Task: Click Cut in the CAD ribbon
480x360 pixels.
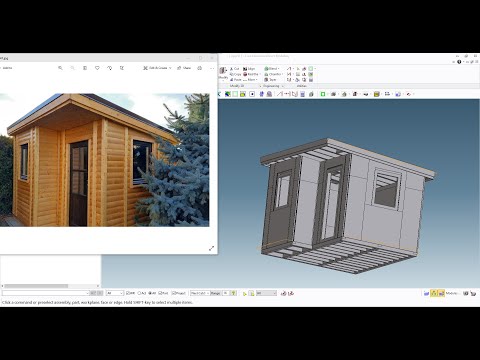Action: click(235, 69)
